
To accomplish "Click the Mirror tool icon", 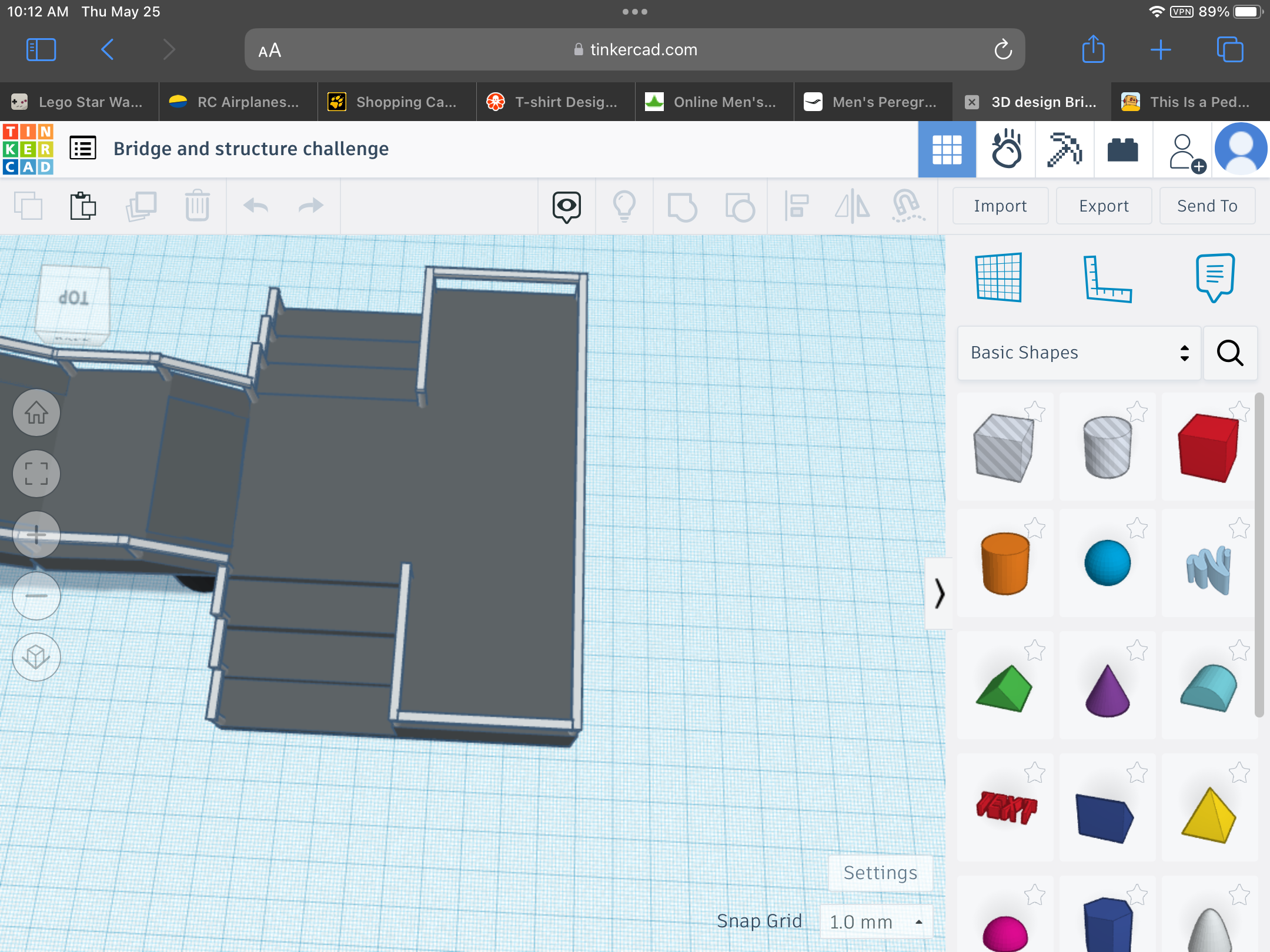I will coord(852,206).
